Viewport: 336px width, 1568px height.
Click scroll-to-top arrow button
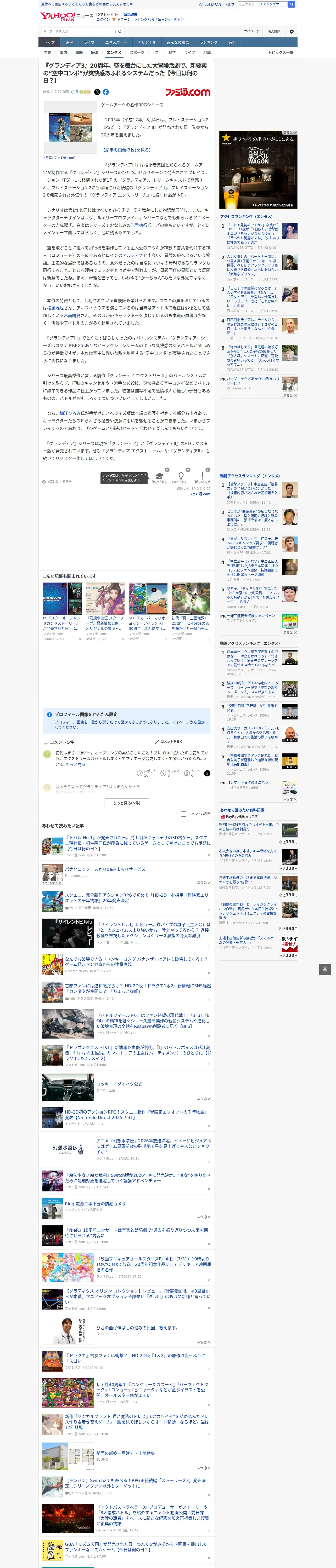point(324,969)
